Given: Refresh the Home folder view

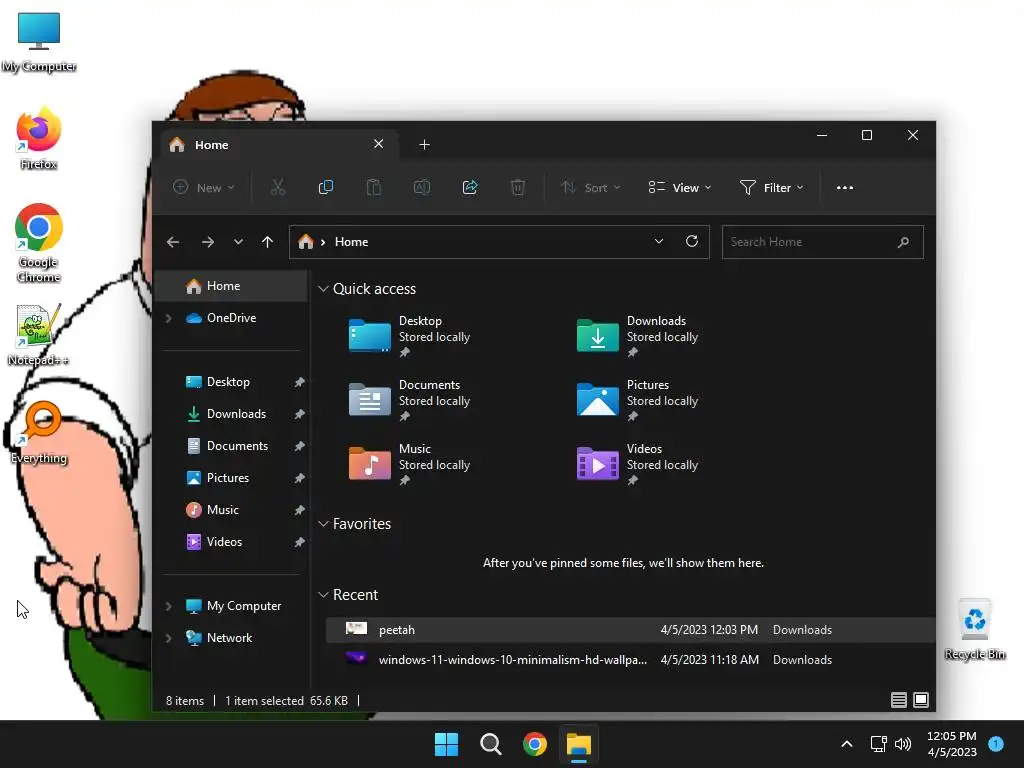Looking at the screenshot, I should coord(692,241).
